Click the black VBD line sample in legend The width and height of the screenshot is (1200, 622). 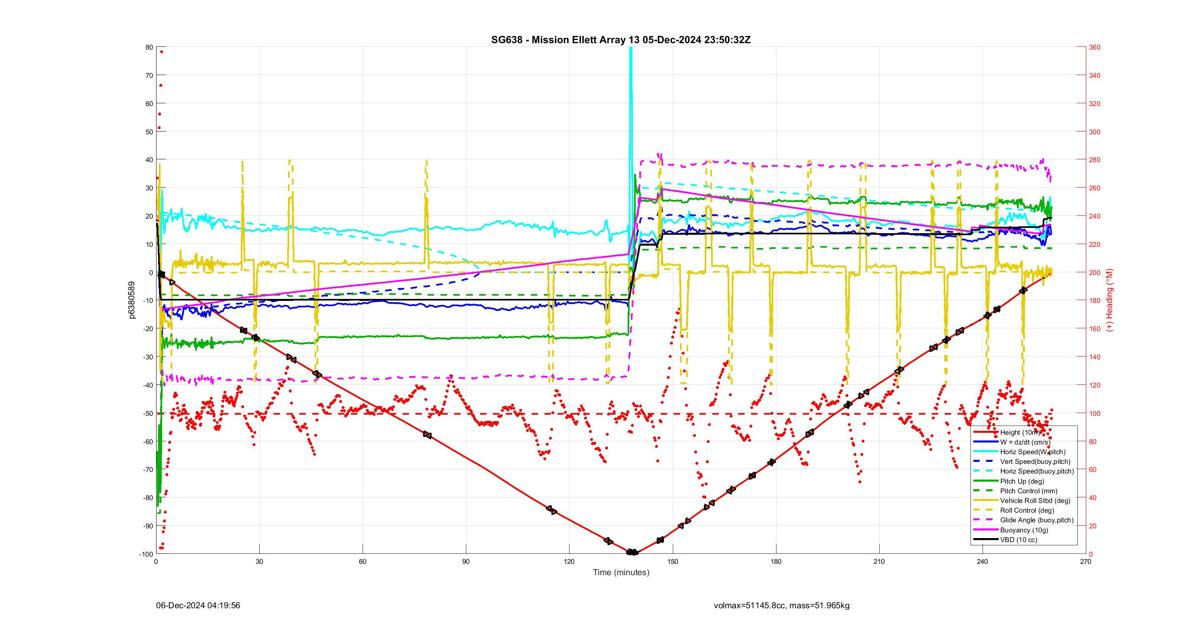point(985,540)
